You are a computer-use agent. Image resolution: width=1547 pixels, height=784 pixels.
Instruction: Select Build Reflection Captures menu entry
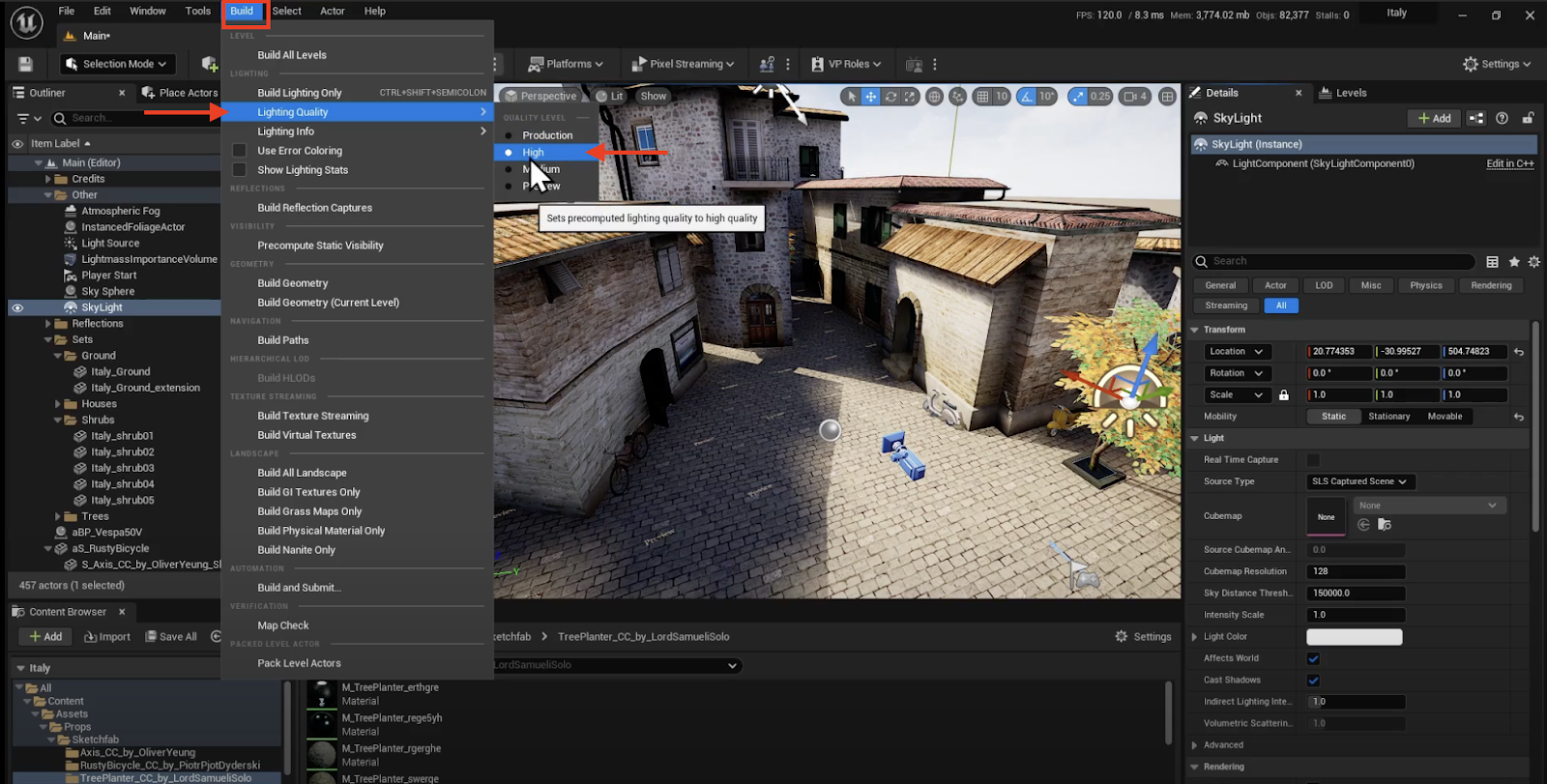[x=314, y=208]
